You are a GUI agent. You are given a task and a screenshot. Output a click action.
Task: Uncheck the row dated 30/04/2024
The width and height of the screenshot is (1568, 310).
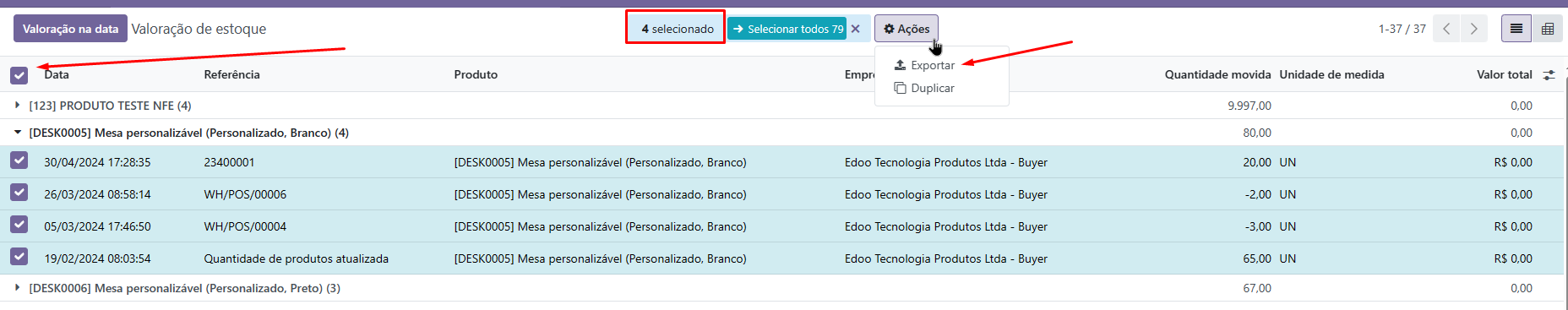tap(19, 160)
